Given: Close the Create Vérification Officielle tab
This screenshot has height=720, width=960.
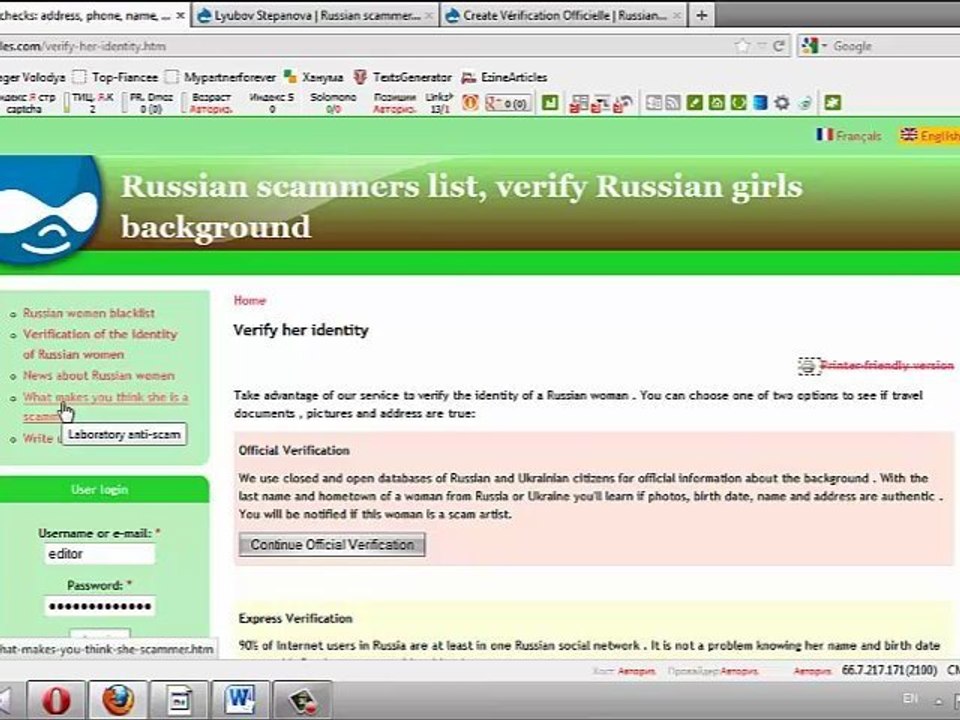Looking at the screenshot, I should tap(677, 16).
